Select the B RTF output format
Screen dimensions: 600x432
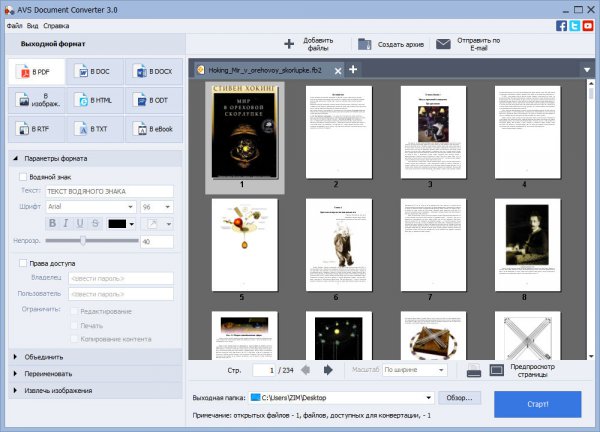coord(37,129)
